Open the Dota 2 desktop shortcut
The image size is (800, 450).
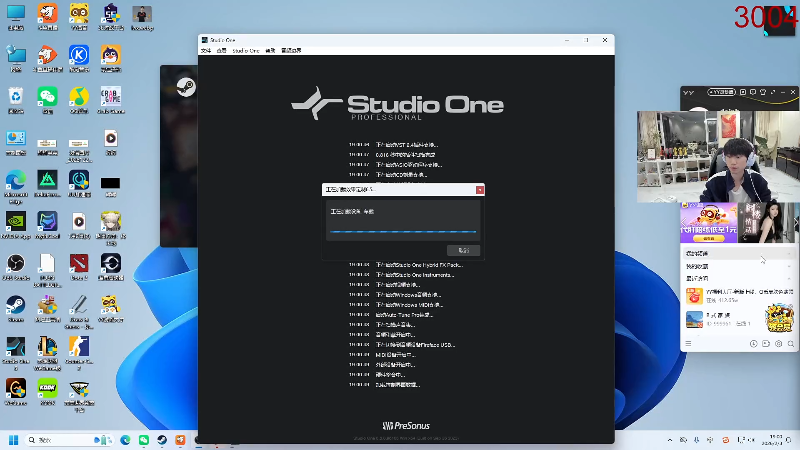tap(79, 264)
